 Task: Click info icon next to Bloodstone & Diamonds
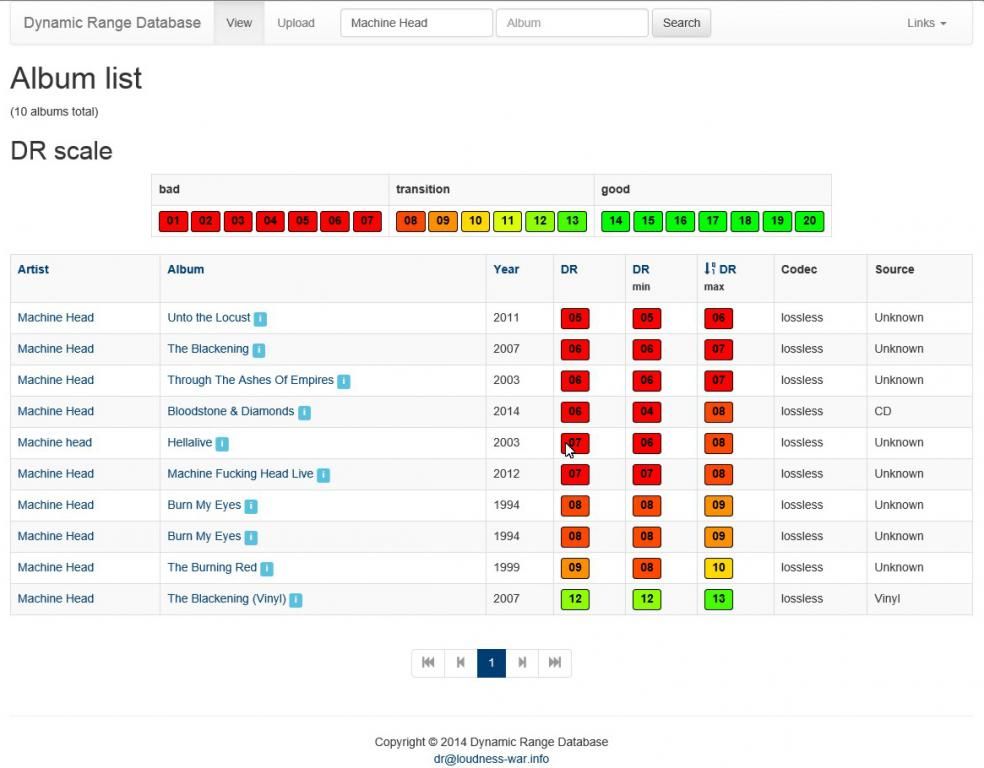coord(304,412)
